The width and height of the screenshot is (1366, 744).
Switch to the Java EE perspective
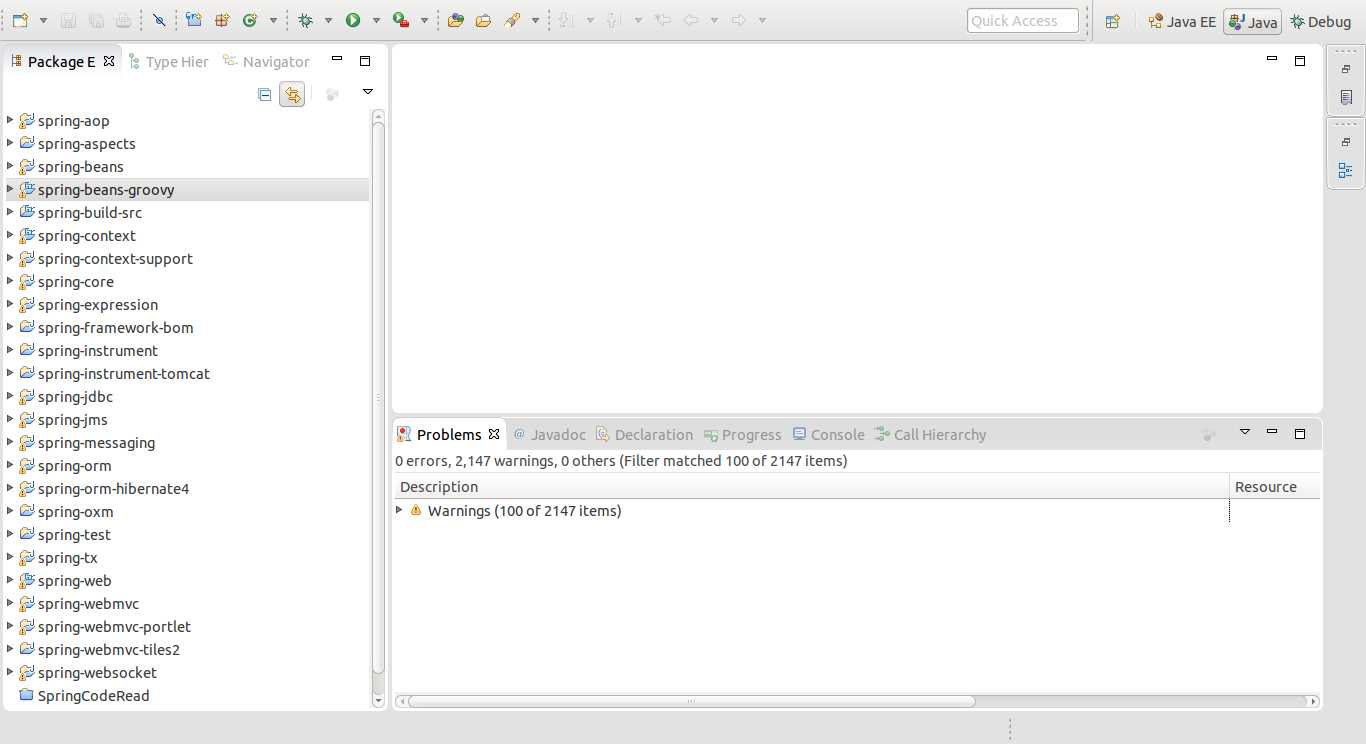pyautogui.click(x=1182, y=21)
